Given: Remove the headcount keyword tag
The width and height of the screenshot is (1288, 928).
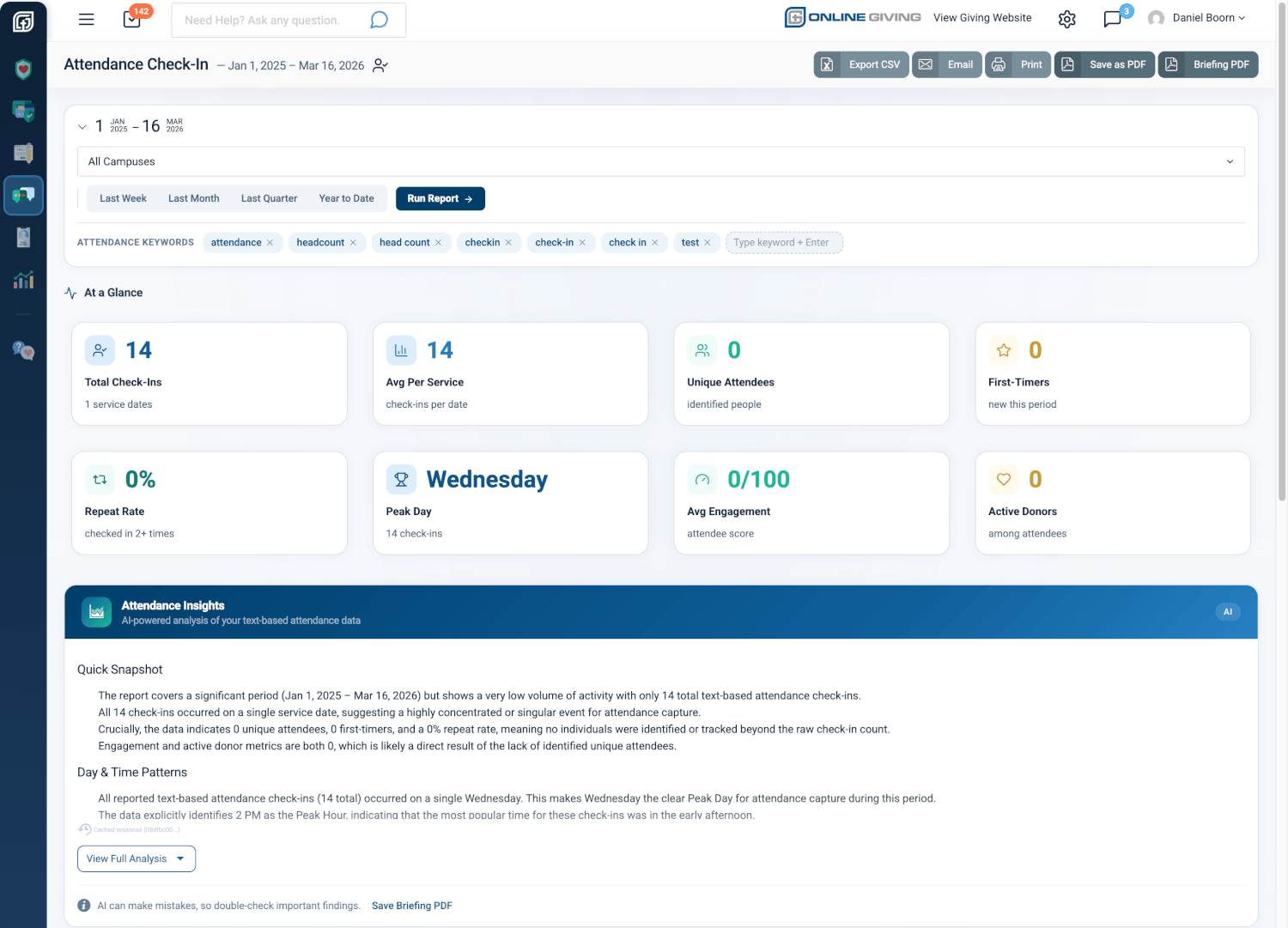Looking at the screenshot, I should click(x=352, y=243).
